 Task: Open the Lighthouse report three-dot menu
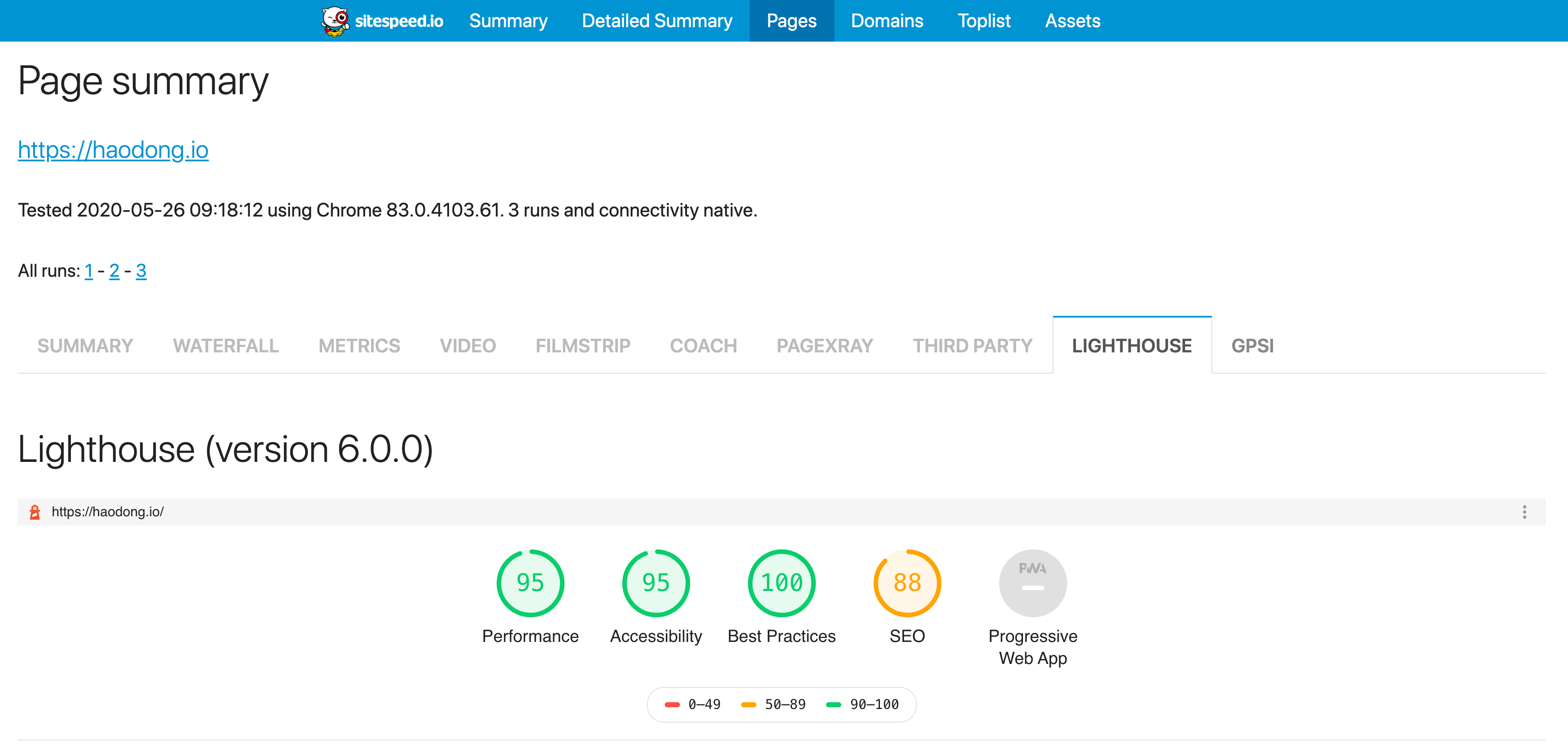click(1523, 512)
